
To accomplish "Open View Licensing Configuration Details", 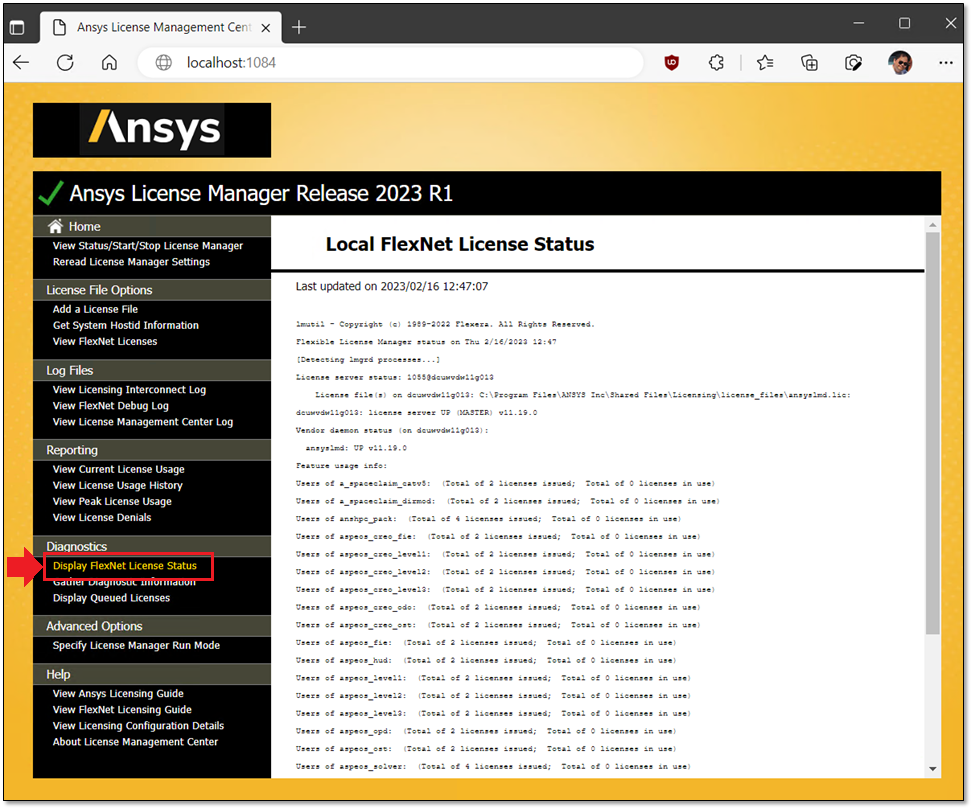I will (x=138, y=726).
